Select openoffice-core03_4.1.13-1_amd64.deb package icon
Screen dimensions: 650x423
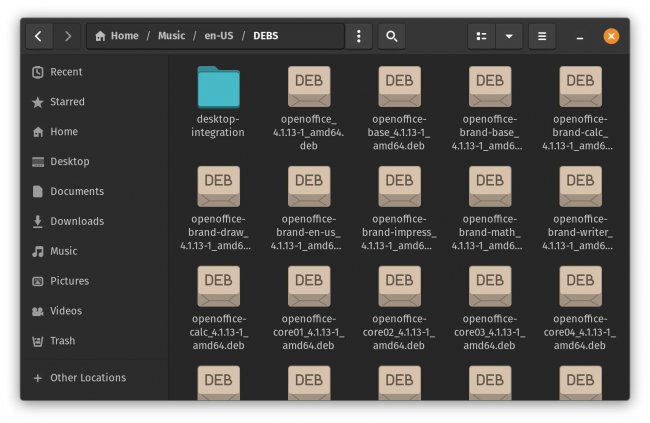tap(490, 287)
